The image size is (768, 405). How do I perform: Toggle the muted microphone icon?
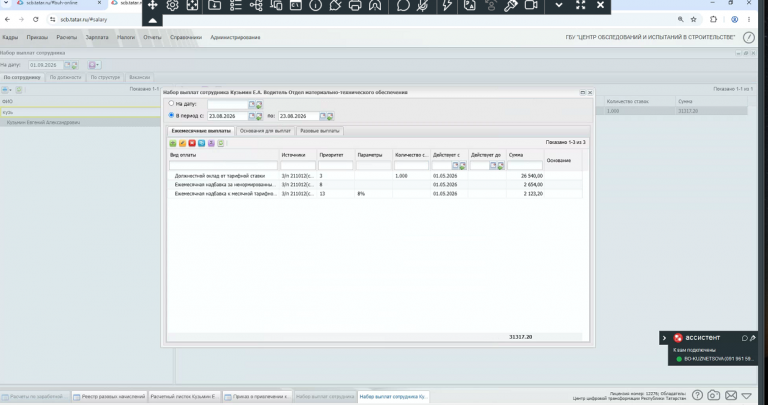click(423, 6)
